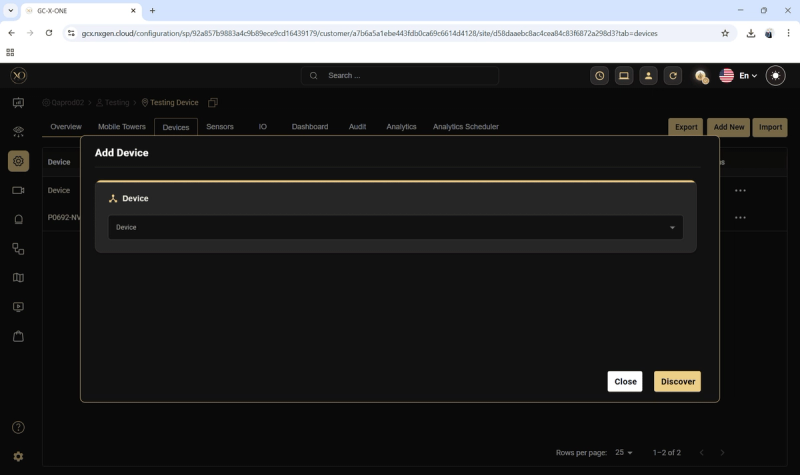Click the Add New button
Image resolution: width=800 pixels, height=475 pixels.
click(x=729, y=127)
